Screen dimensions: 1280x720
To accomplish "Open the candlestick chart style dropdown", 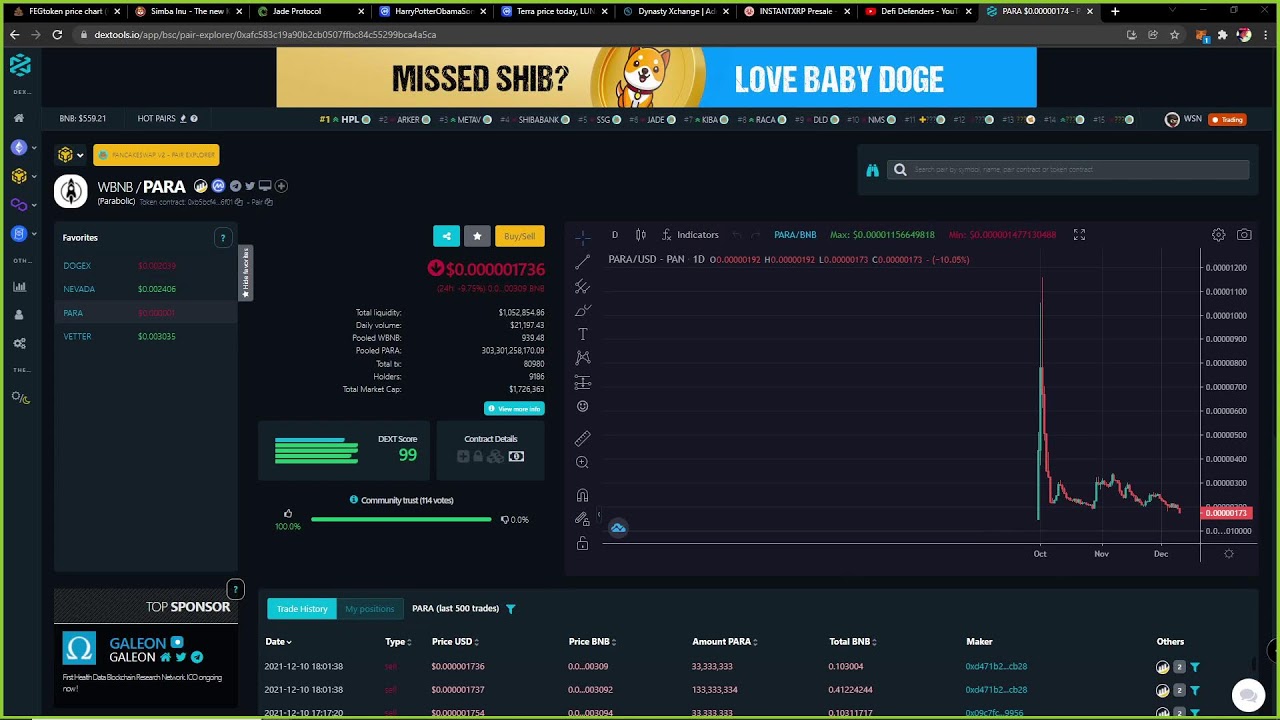I will (641, 235).
